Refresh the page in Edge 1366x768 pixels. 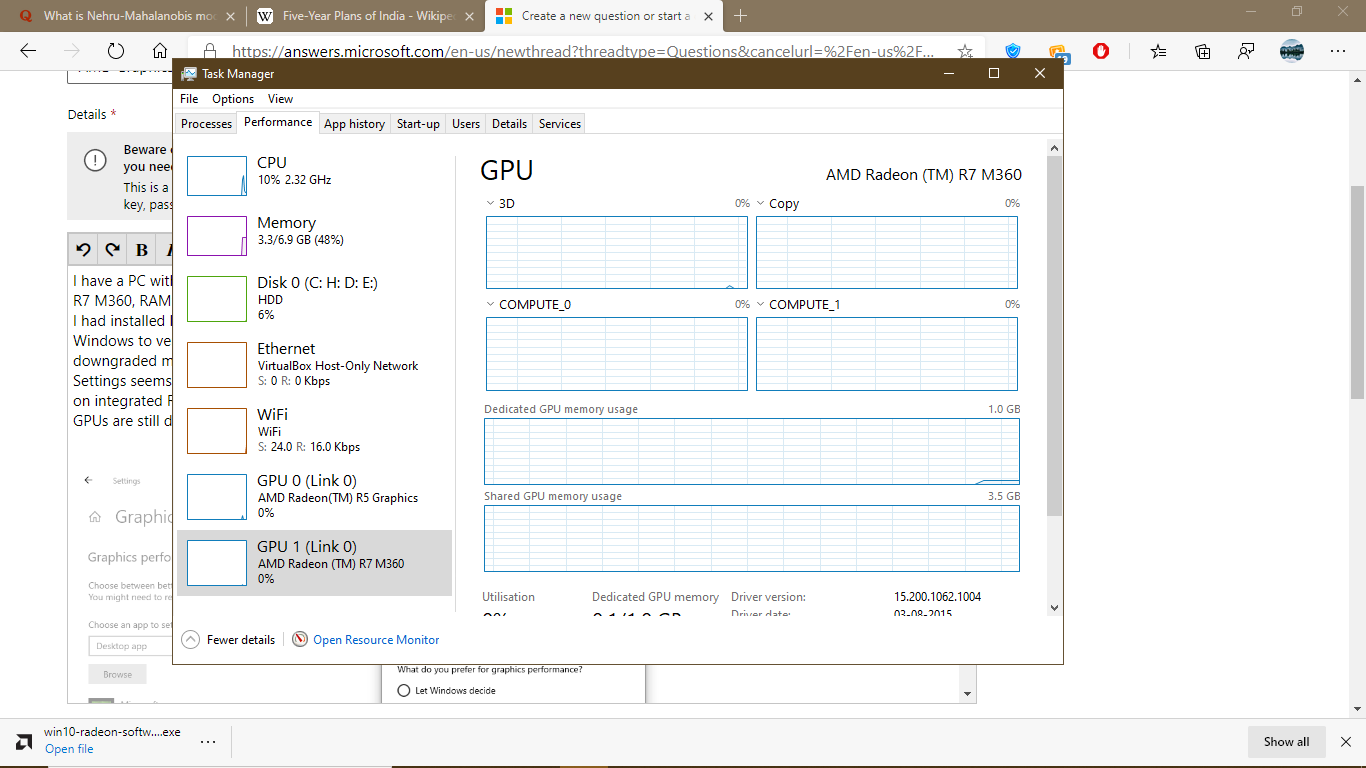tap(115, 51)
